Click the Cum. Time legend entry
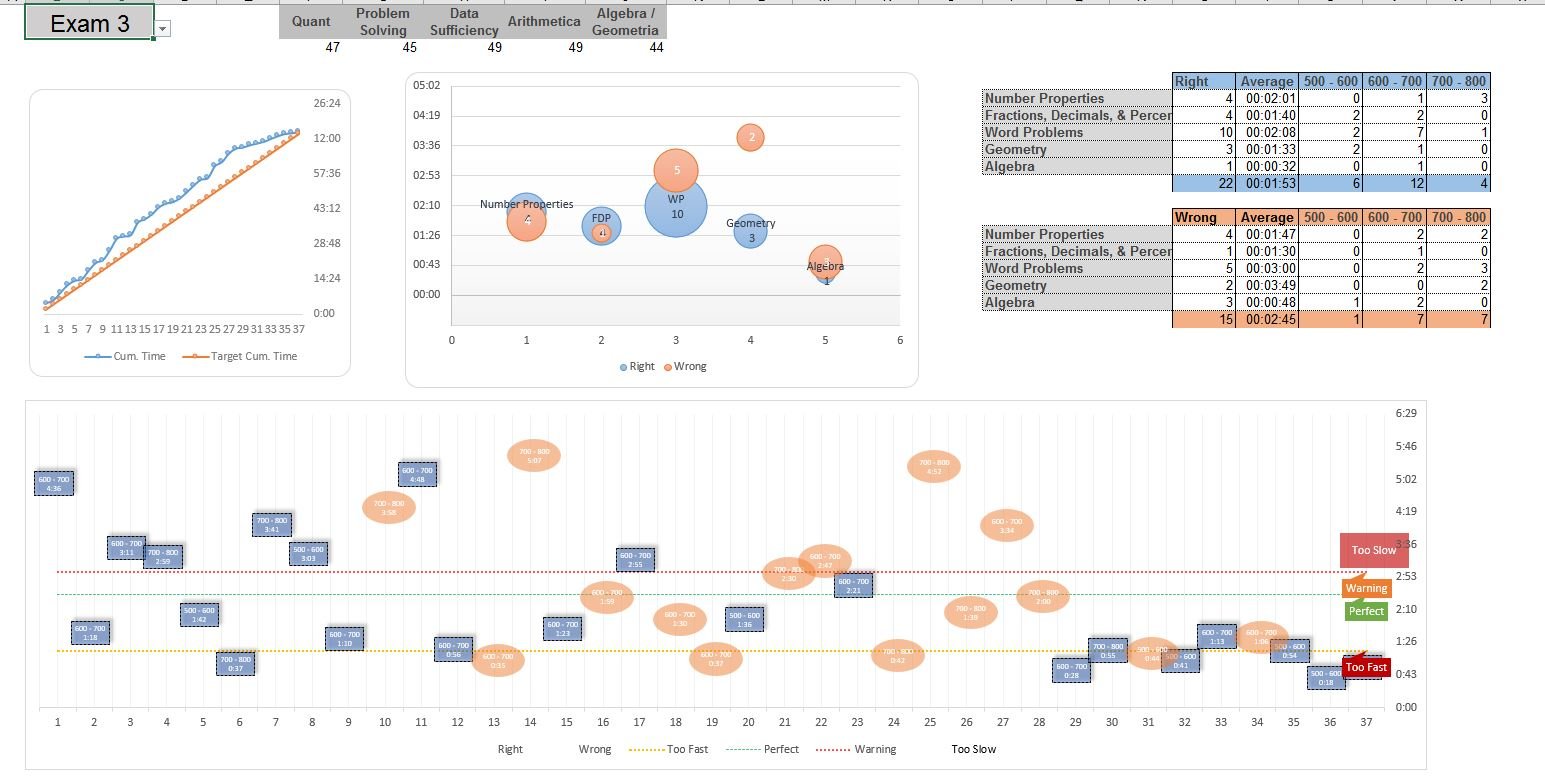The height and width of the screenshot is (776, 1545). coord(125,356)
